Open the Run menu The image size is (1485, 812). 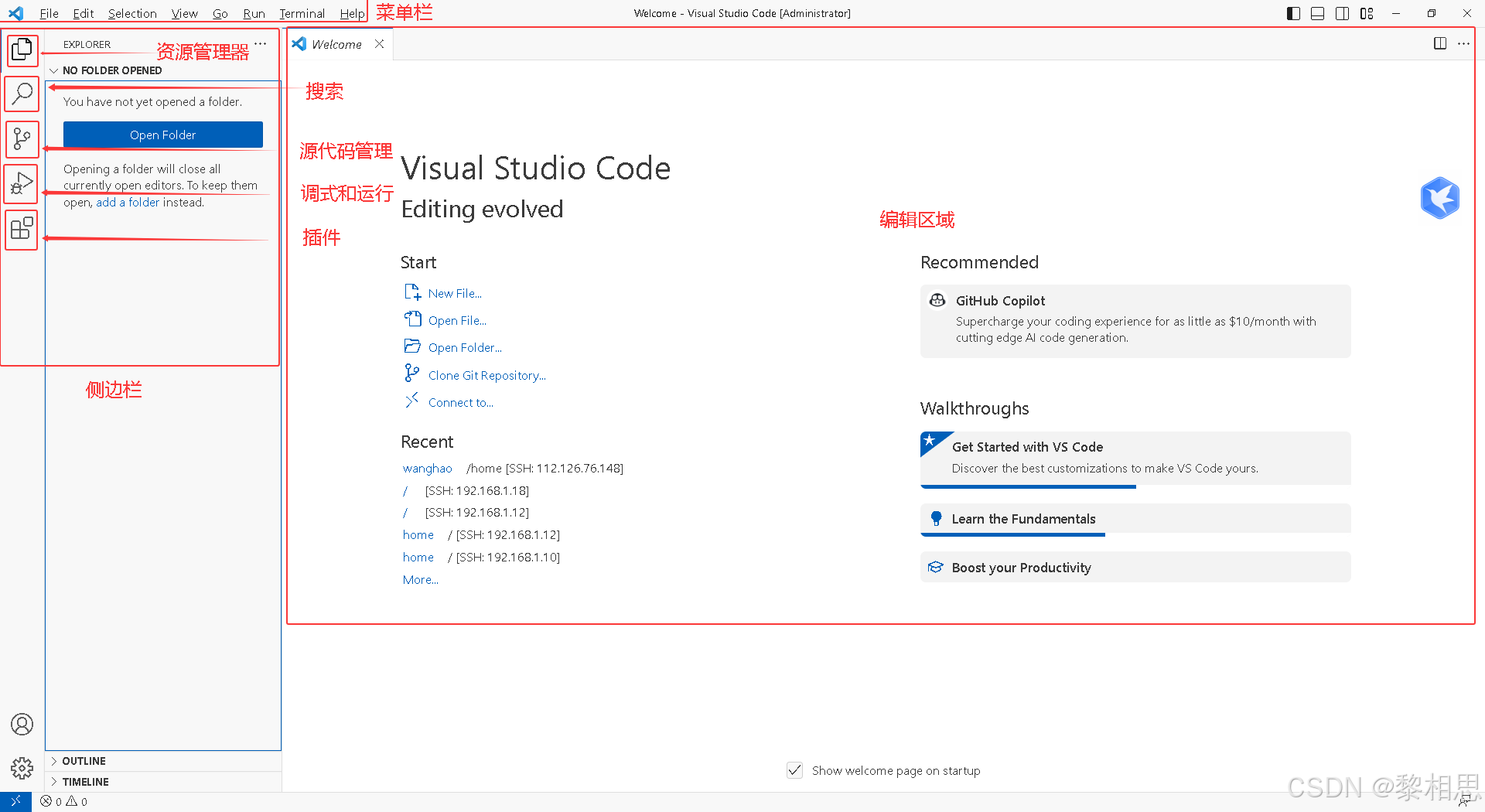coord(254,13)
